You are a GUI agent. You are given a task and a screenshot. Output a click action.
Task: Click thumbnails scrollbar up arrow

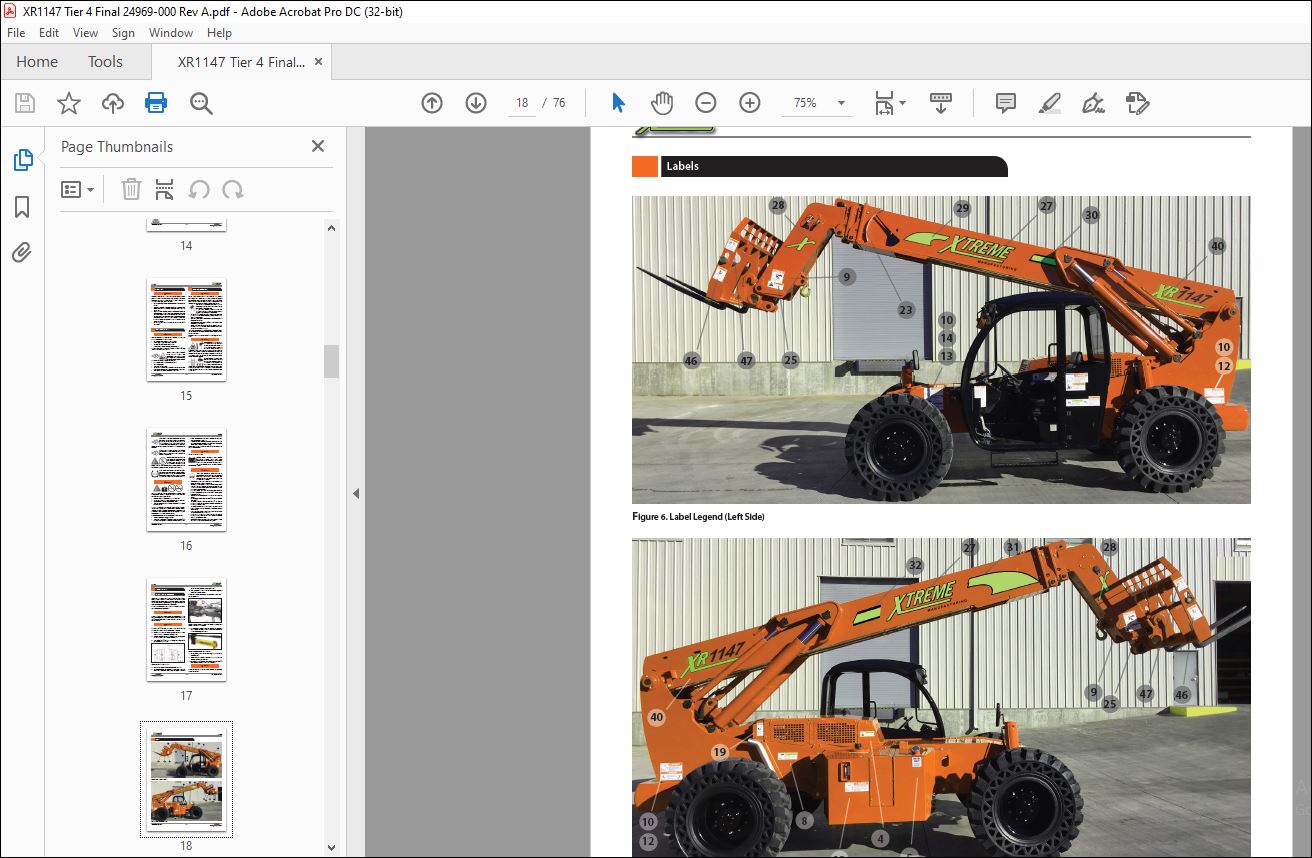click(x=331, y=228)
